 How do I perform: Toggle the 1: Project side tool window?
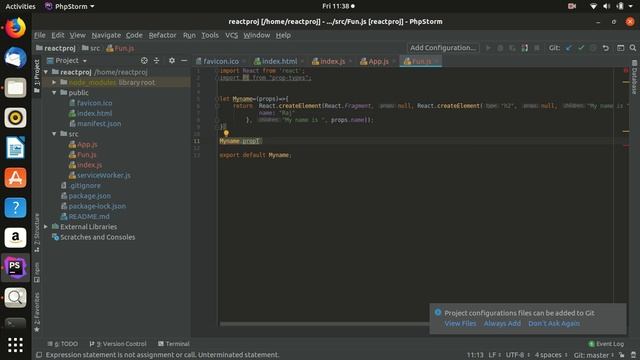pos(37,76)
